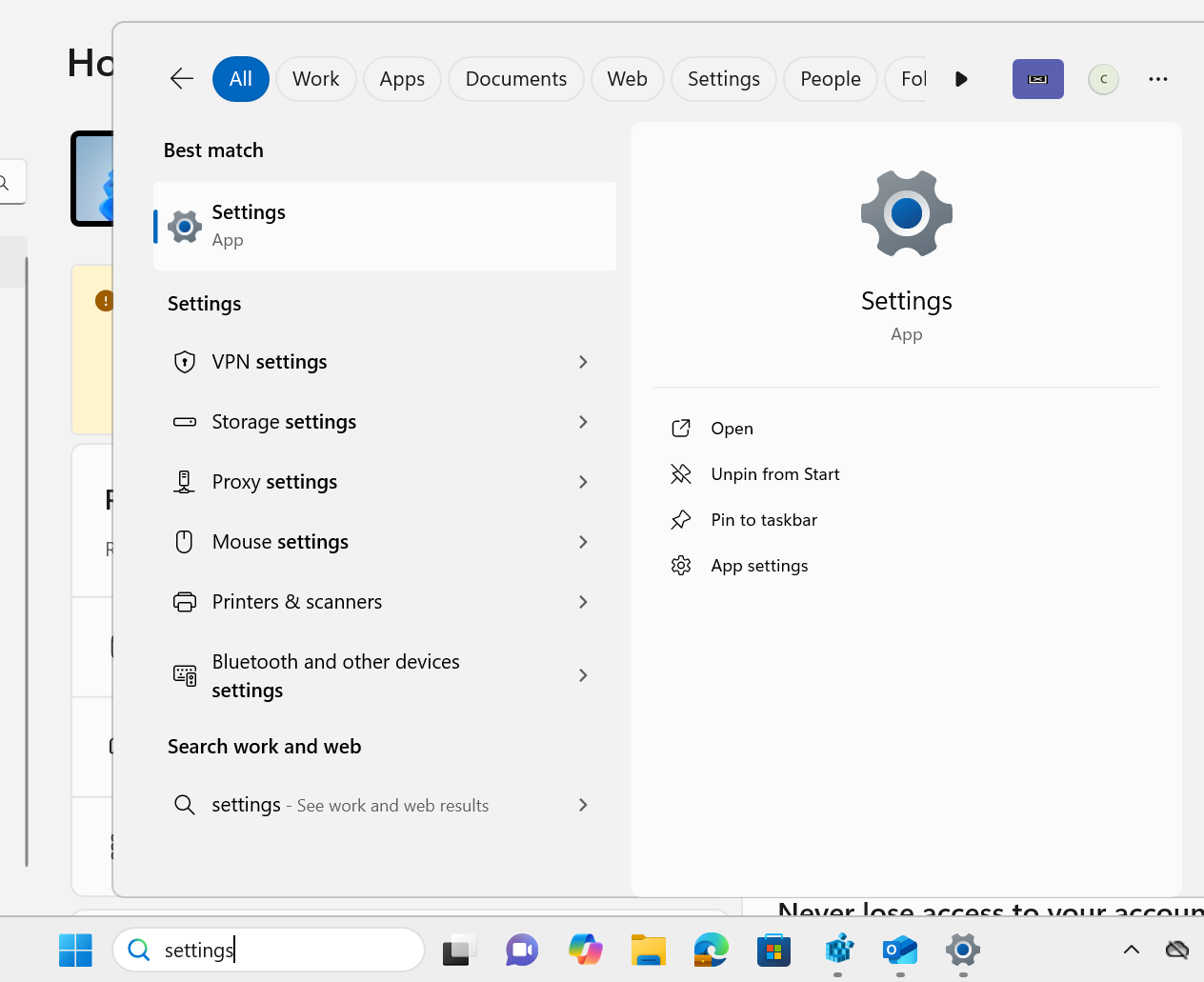1204x982 pixels.
Task: Go back with the left arrow button
Action: 181,79
